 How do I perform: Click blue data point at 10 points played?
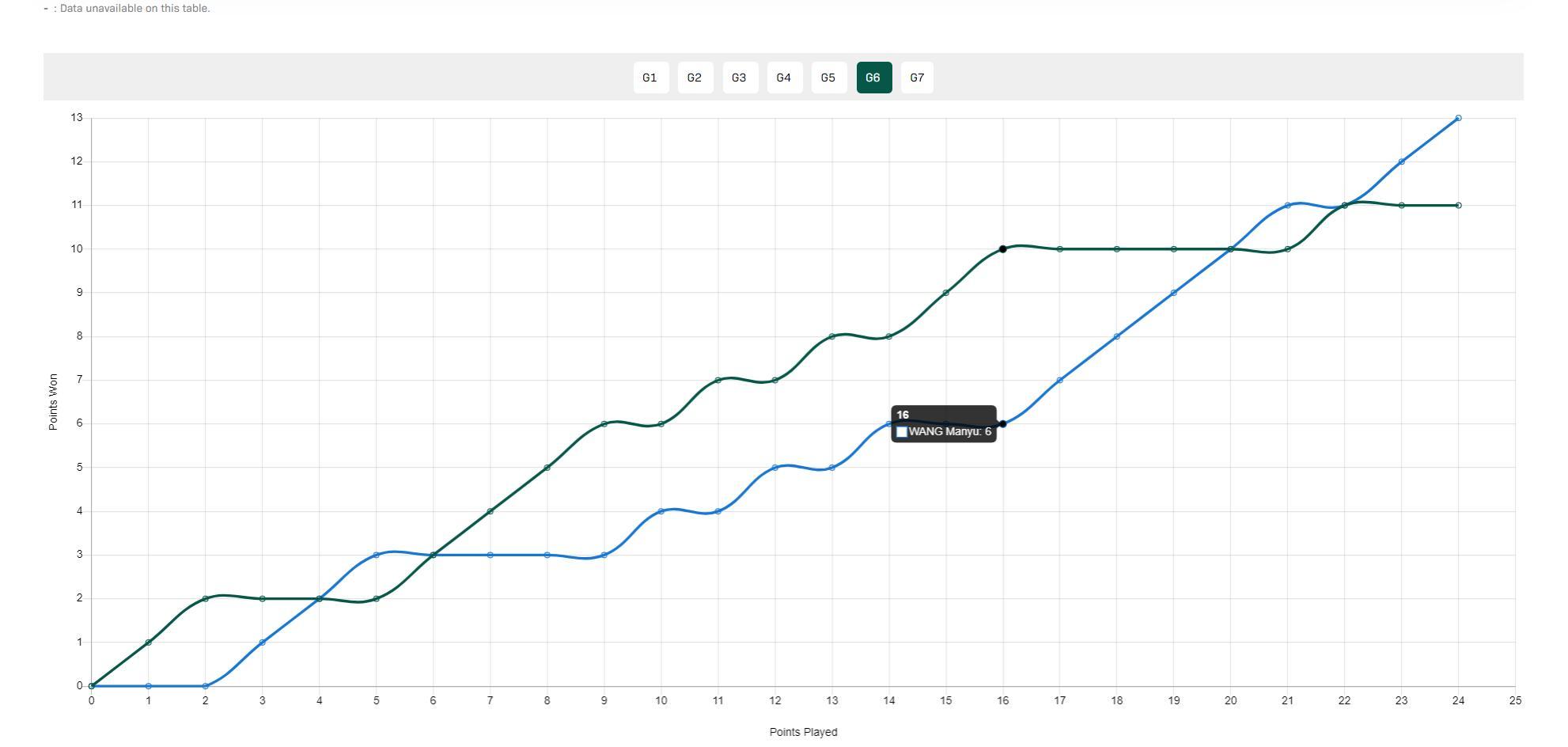click(661, 511)
